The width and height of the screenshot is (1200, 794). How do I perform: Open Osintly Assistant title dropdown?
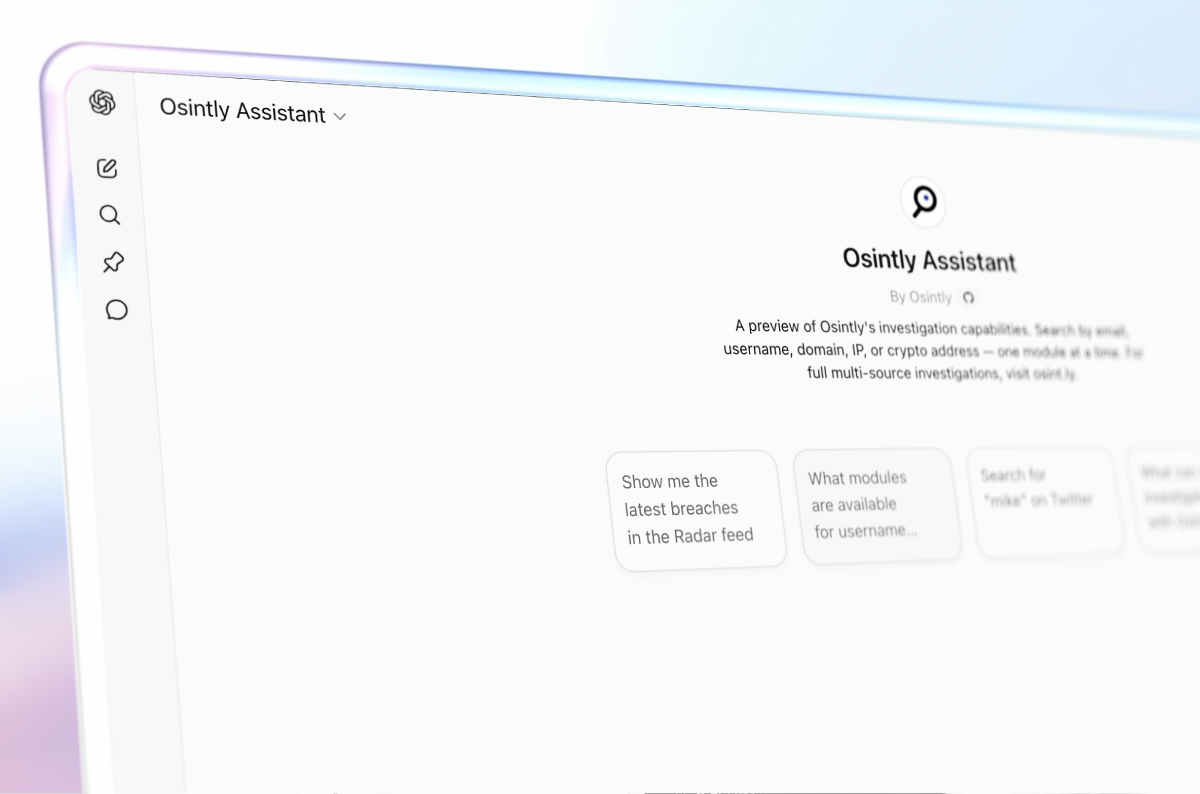tap(253, 112)
